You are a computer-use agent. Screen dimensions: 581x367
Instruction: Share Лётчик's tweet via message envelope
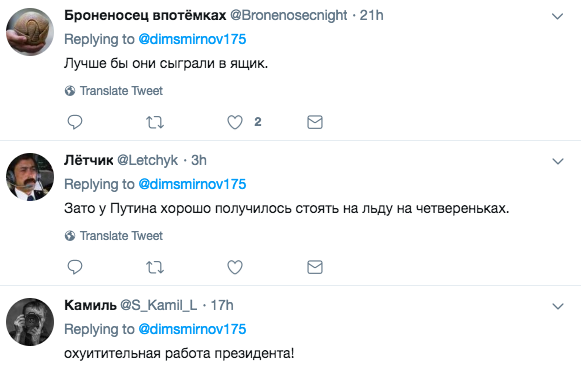pos(315,267)
